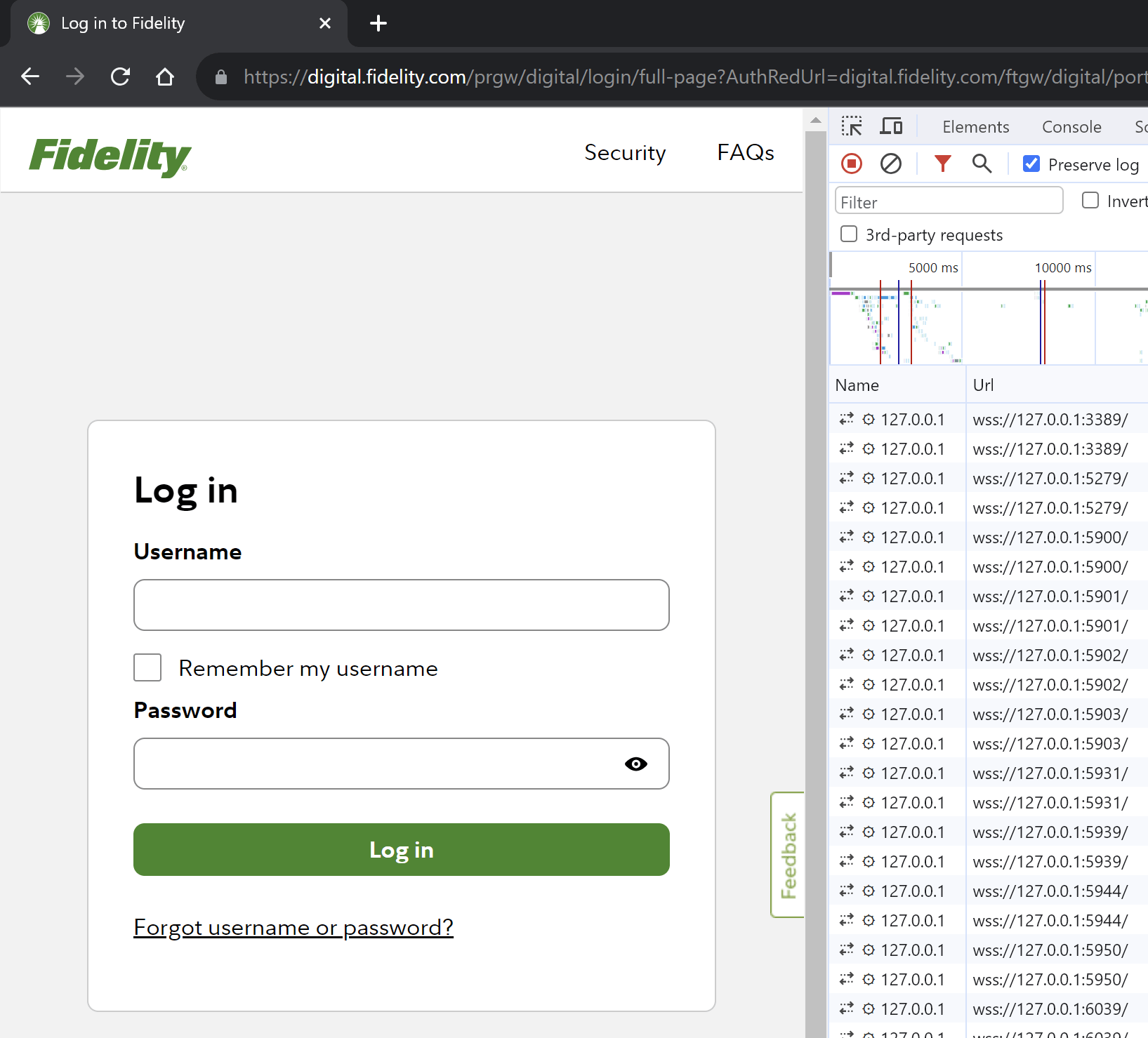
Task: Select the first wss://127.0.0.1:5900/ request
Action: (x=989, y=537)
